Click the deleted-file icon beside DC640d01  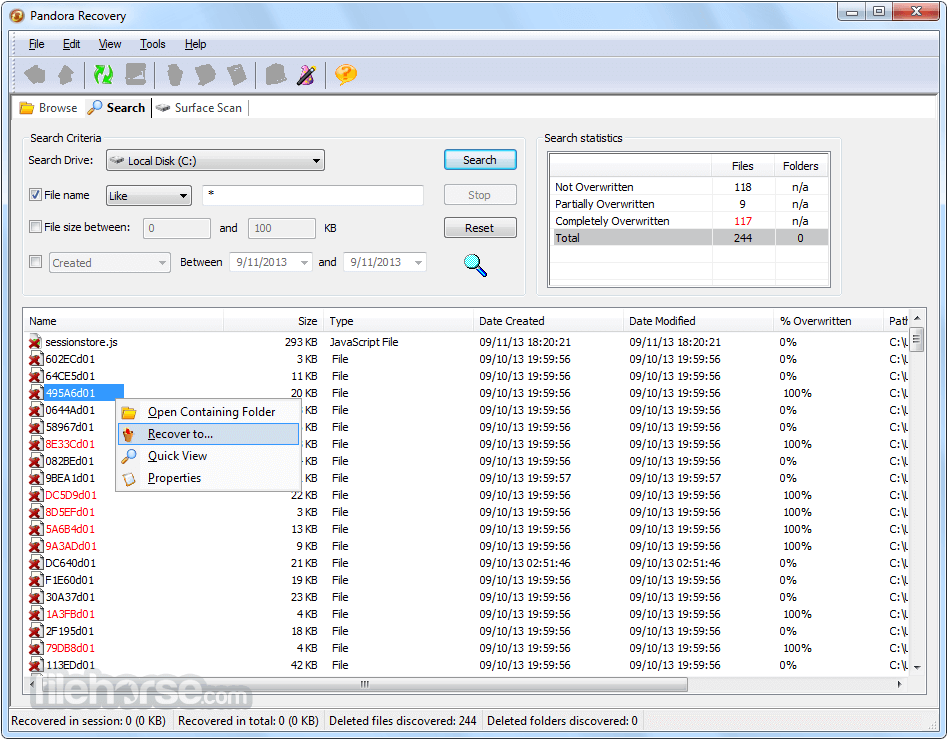36,562
